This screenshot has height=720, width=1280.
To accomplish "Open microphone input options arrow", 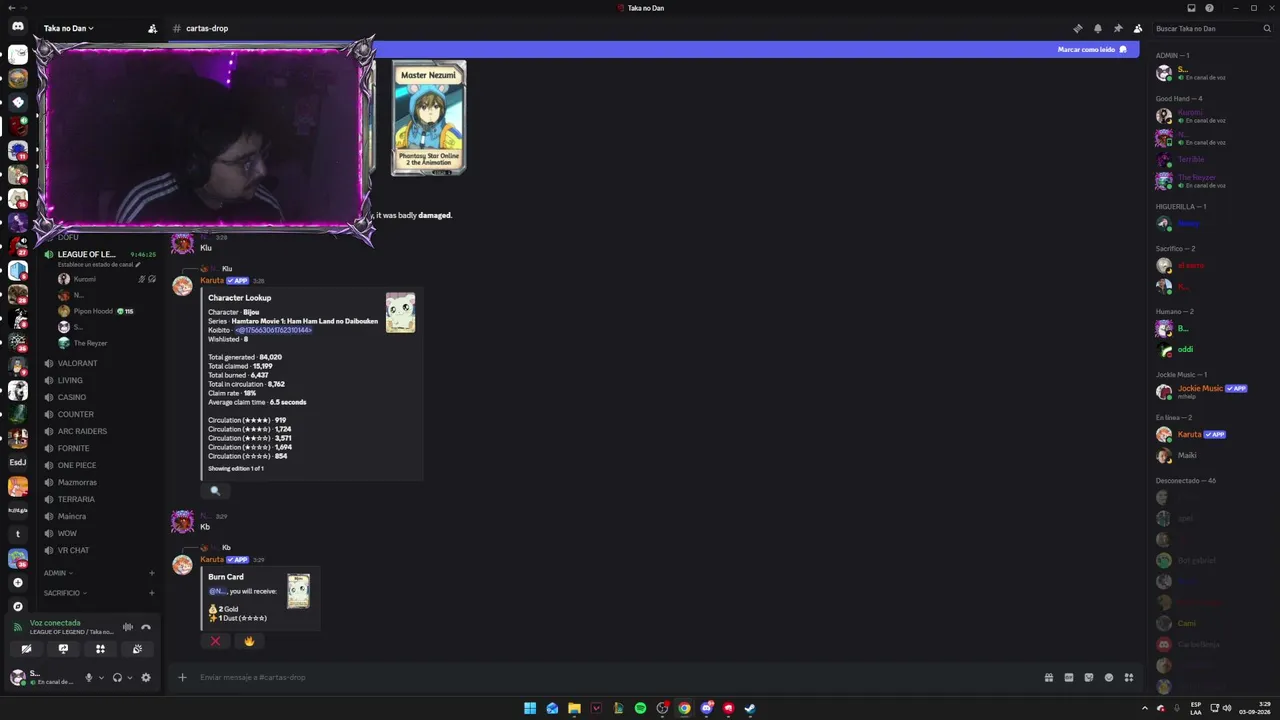I will pyautogui.click(x=101, y=677).
